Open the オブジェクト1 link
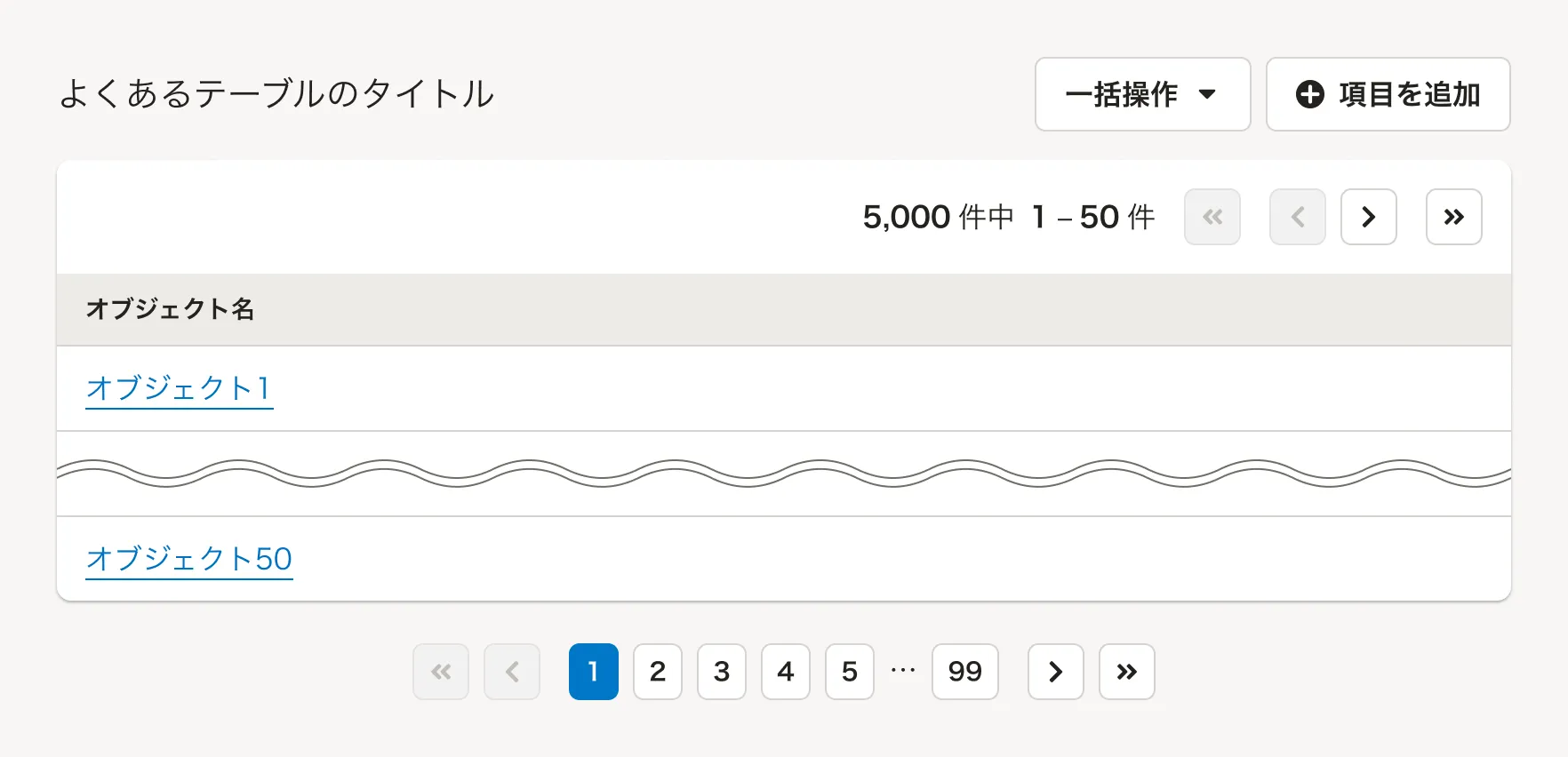Viewport: 1568px width, 757px height. point(179,388)
